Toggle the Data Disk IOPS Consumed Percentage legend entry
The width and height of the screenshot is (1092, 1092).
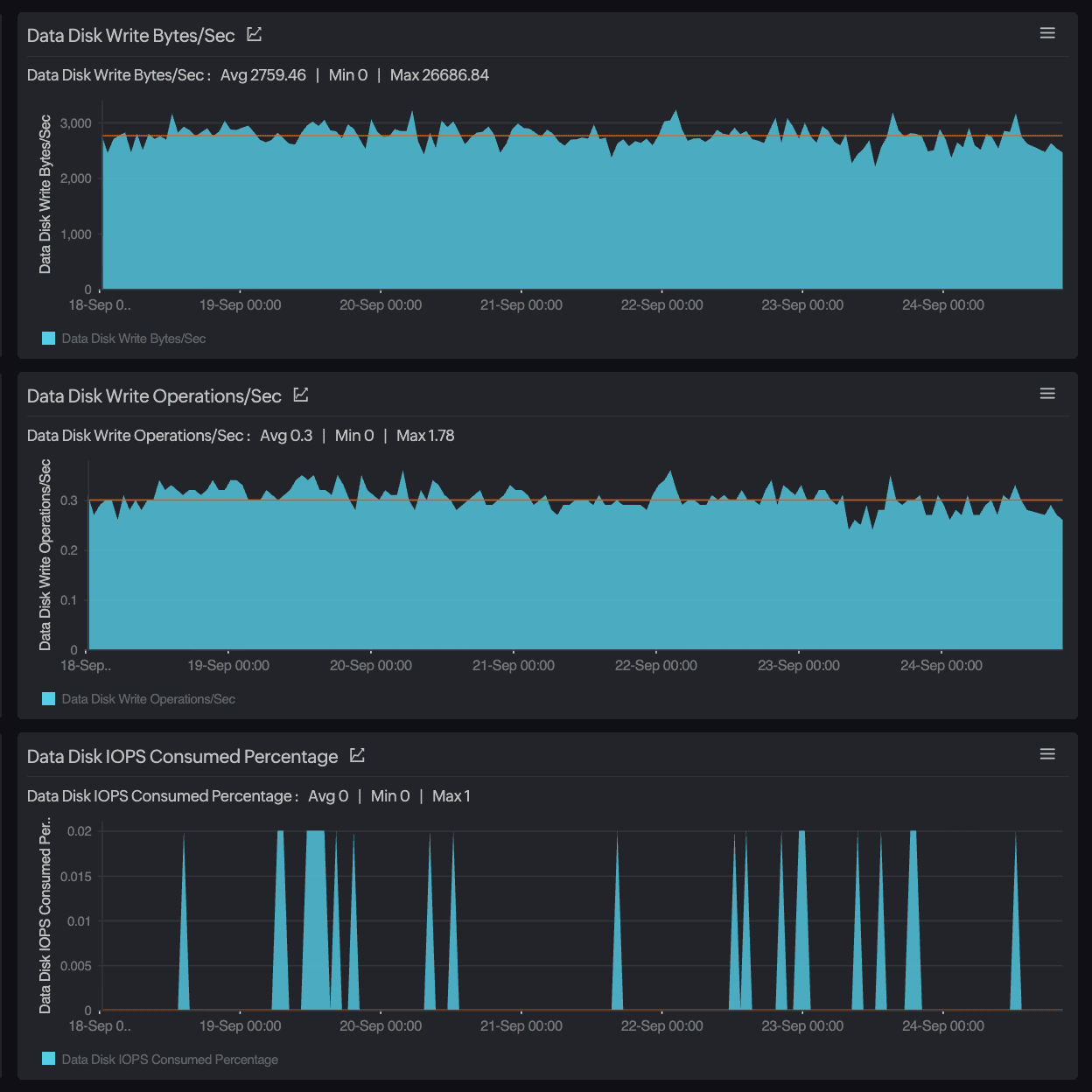(x=168, y=1059)
